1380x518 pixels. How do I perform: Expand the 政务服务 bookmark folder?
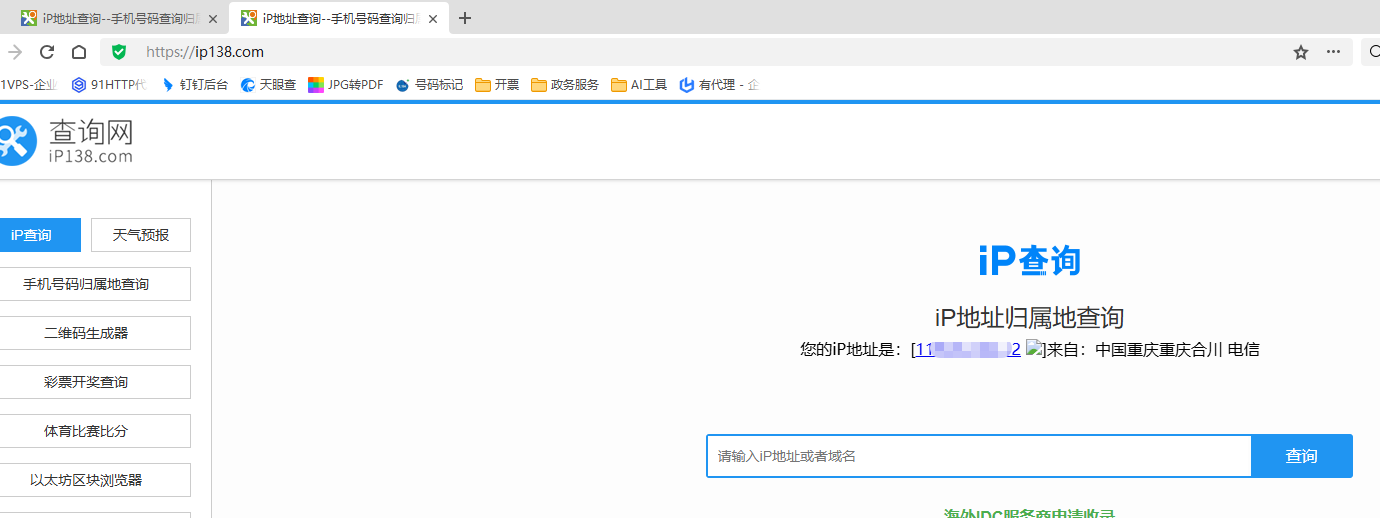coord(565,85)
